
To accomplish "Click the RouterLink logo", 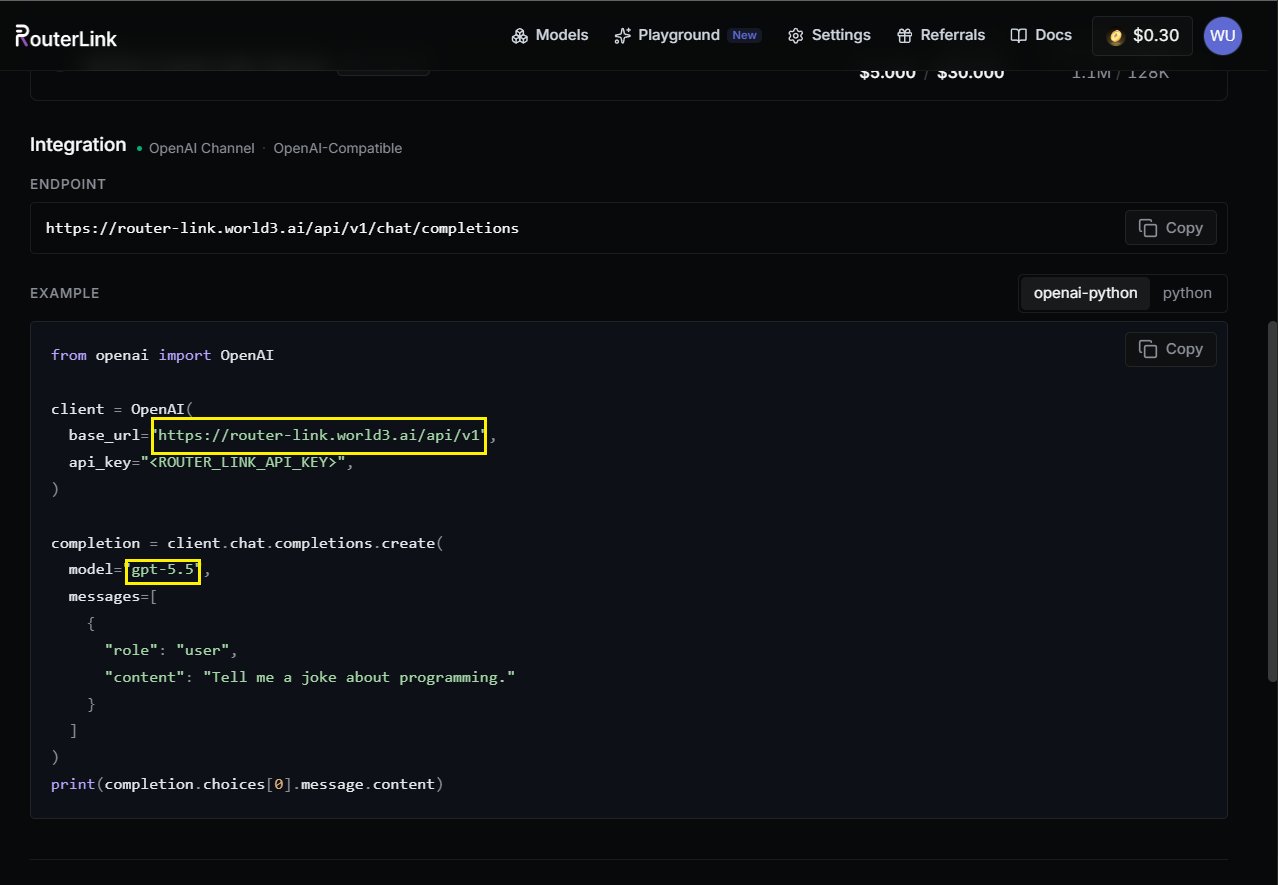I will coord(66,36).
